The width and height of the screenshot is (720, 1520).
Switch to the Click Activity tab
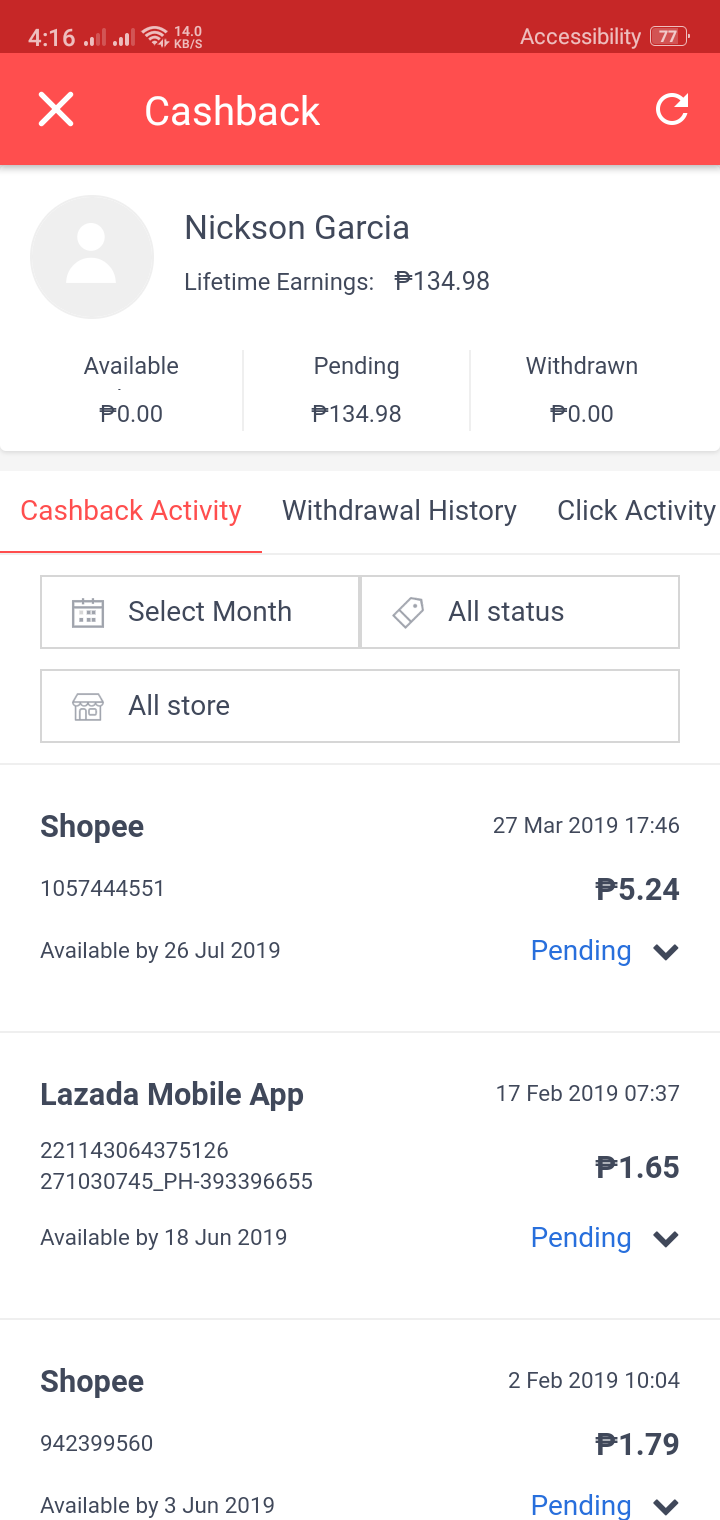coord(636,511)
